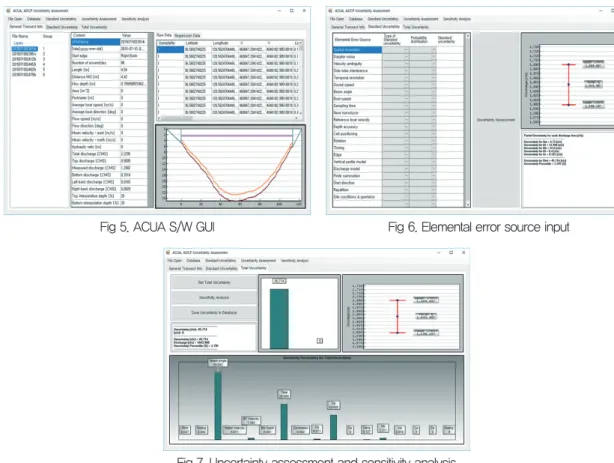Viewport: 614px width, 463px height.
Task: Select Standard Uncertainty tab in Fig 7 window
Action: (222, 269)
